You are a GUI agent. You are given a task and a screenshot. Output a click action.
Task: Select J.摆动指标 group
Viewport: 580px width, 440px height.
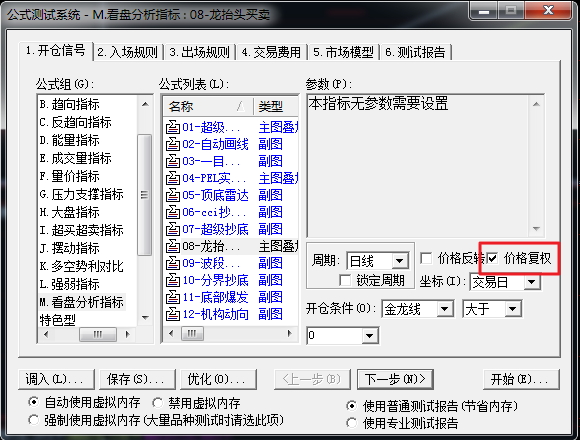tap(70, 248)
